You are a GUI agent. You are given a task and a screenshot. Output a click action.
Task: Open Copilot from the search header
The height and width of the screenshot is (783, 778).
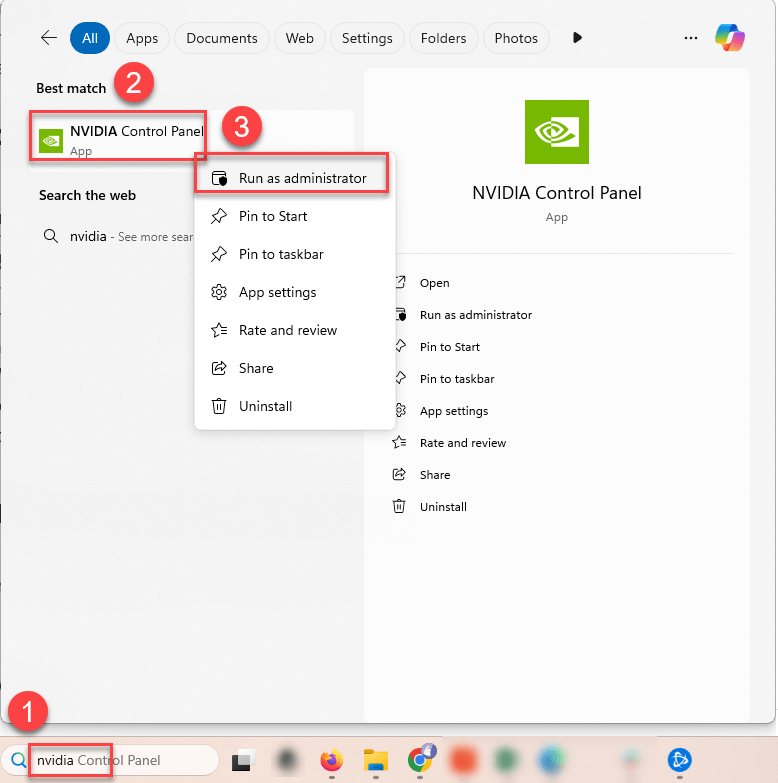pos(729,38)
